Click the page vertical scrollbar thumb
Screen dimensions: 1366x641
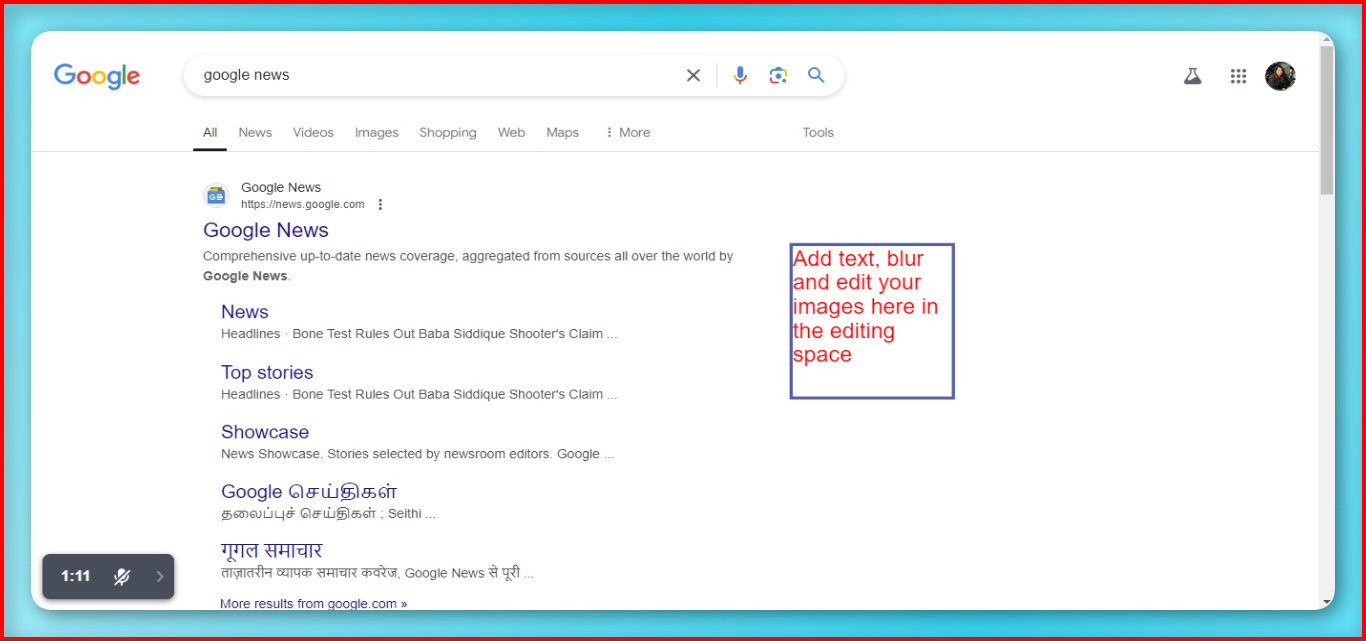click(x=1326, y=120)
